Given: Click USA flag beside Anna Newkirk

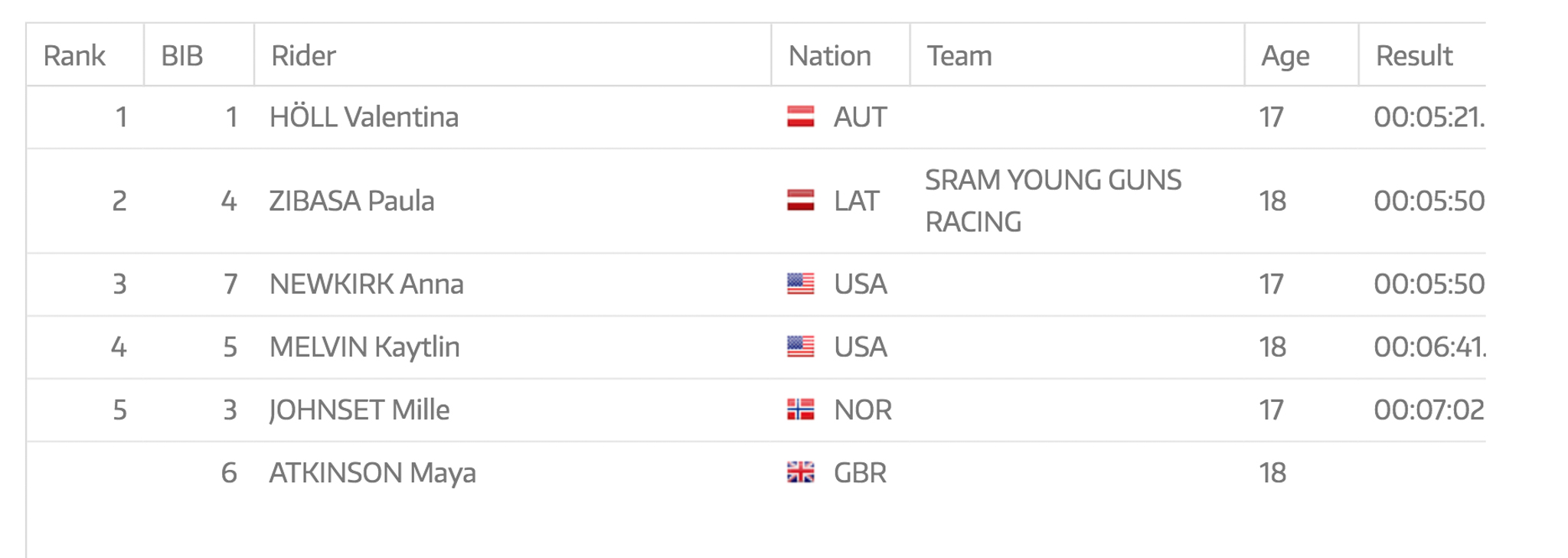Looking at the screenshot, I should [x=800, y=284].
